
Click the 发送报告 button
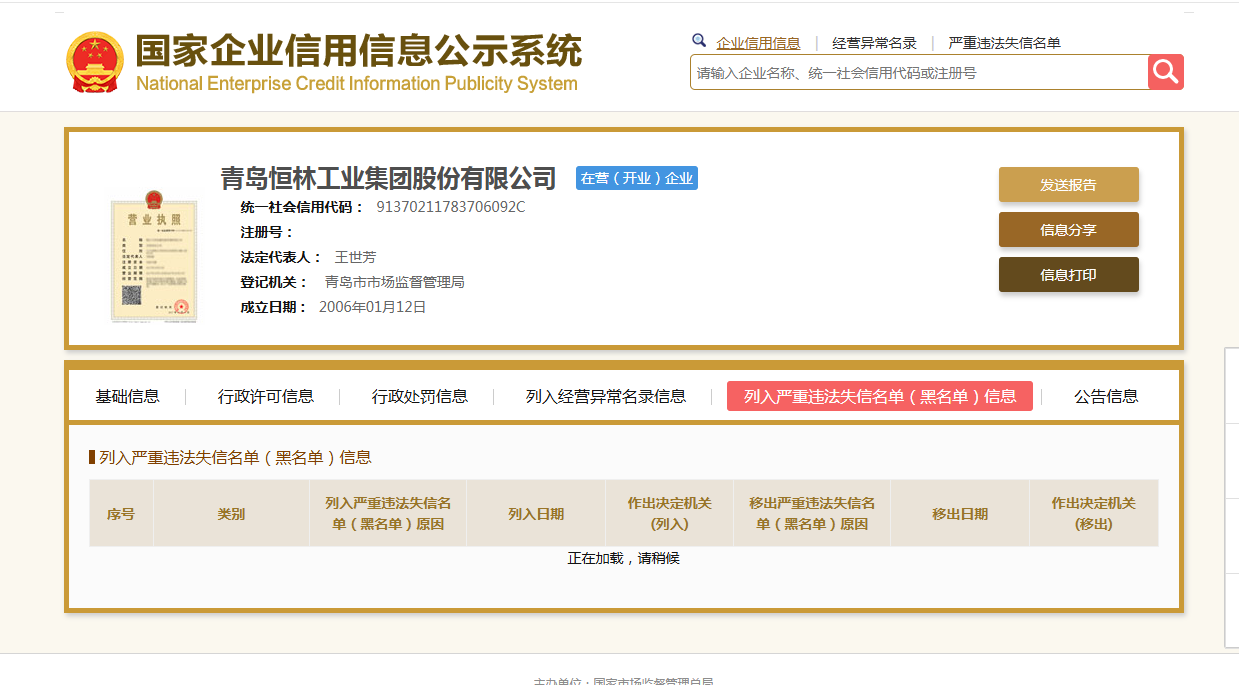(x=1068, y=185)
